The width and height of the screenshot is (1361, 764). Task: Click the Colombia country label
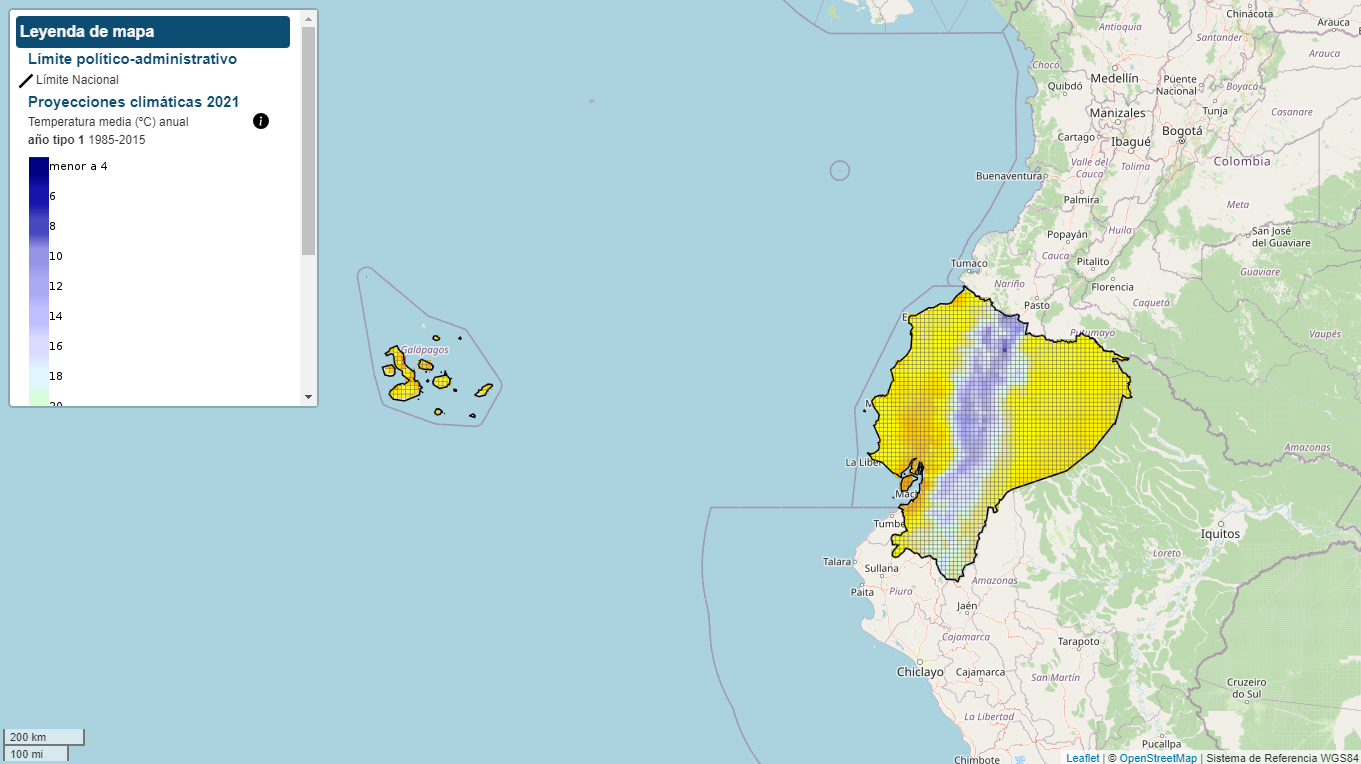coord(1242,161)
